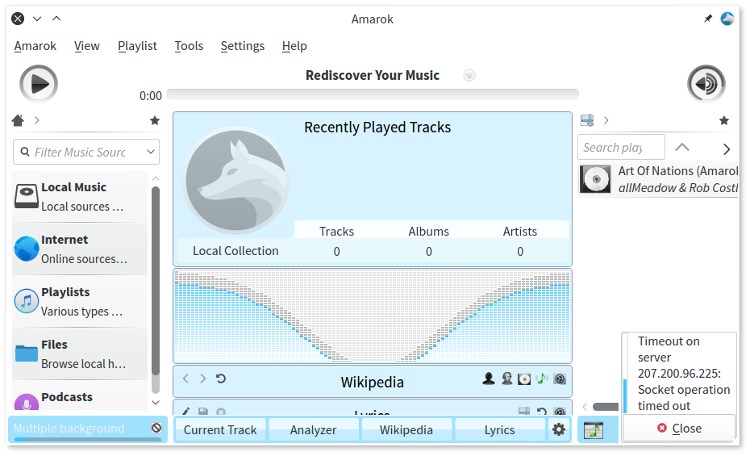Cancel the multiple background tasks
Screen dimensions: 750x456
(x=156, y=428)
